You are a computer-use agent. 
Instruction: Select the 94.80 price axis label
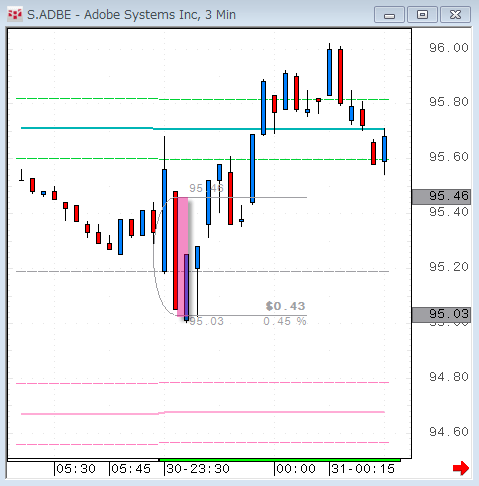(449, 377)
